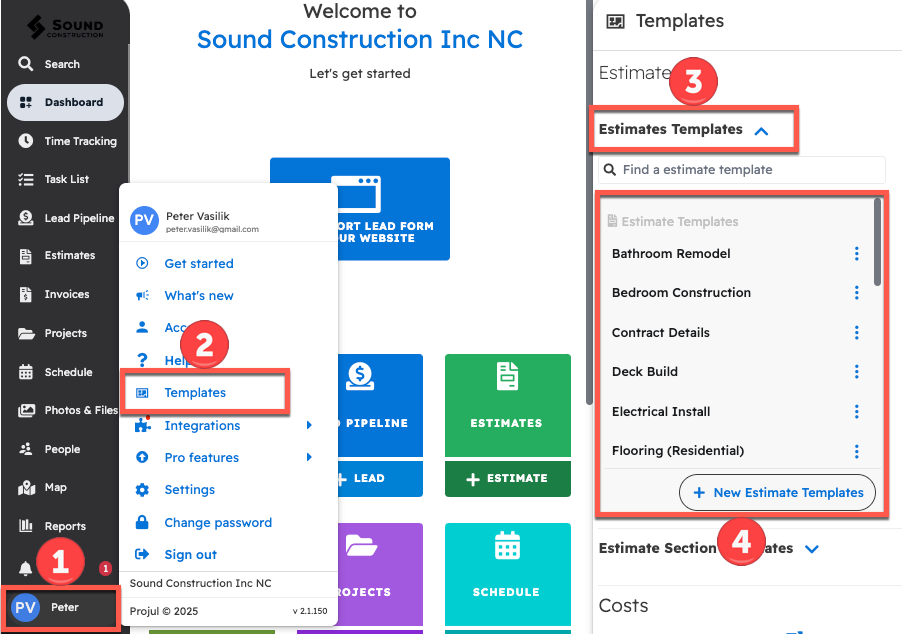
Task: Click the notification bell icon
Action: (26, 568)
